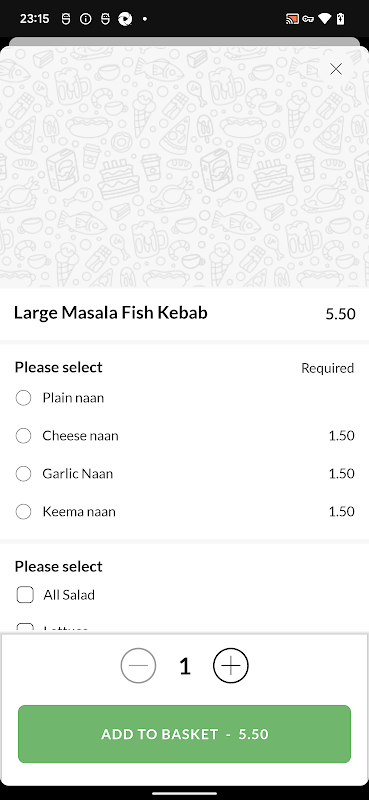Tap the VPN key status icon
The width and height of the screenshot is (369, 800).
click(x=308, y=19)
